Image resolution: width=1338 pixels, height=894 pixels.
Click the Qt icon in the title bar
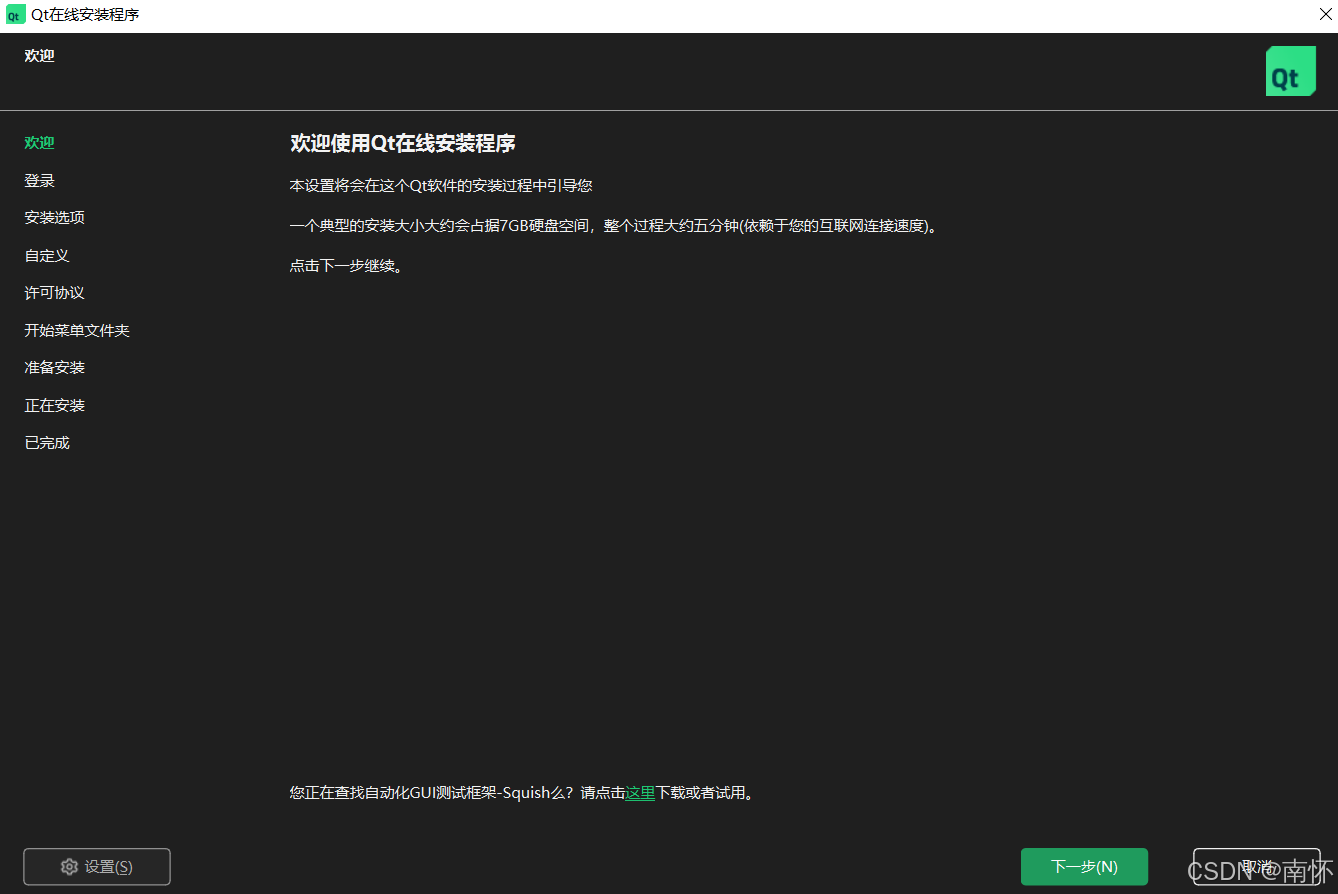15,15
